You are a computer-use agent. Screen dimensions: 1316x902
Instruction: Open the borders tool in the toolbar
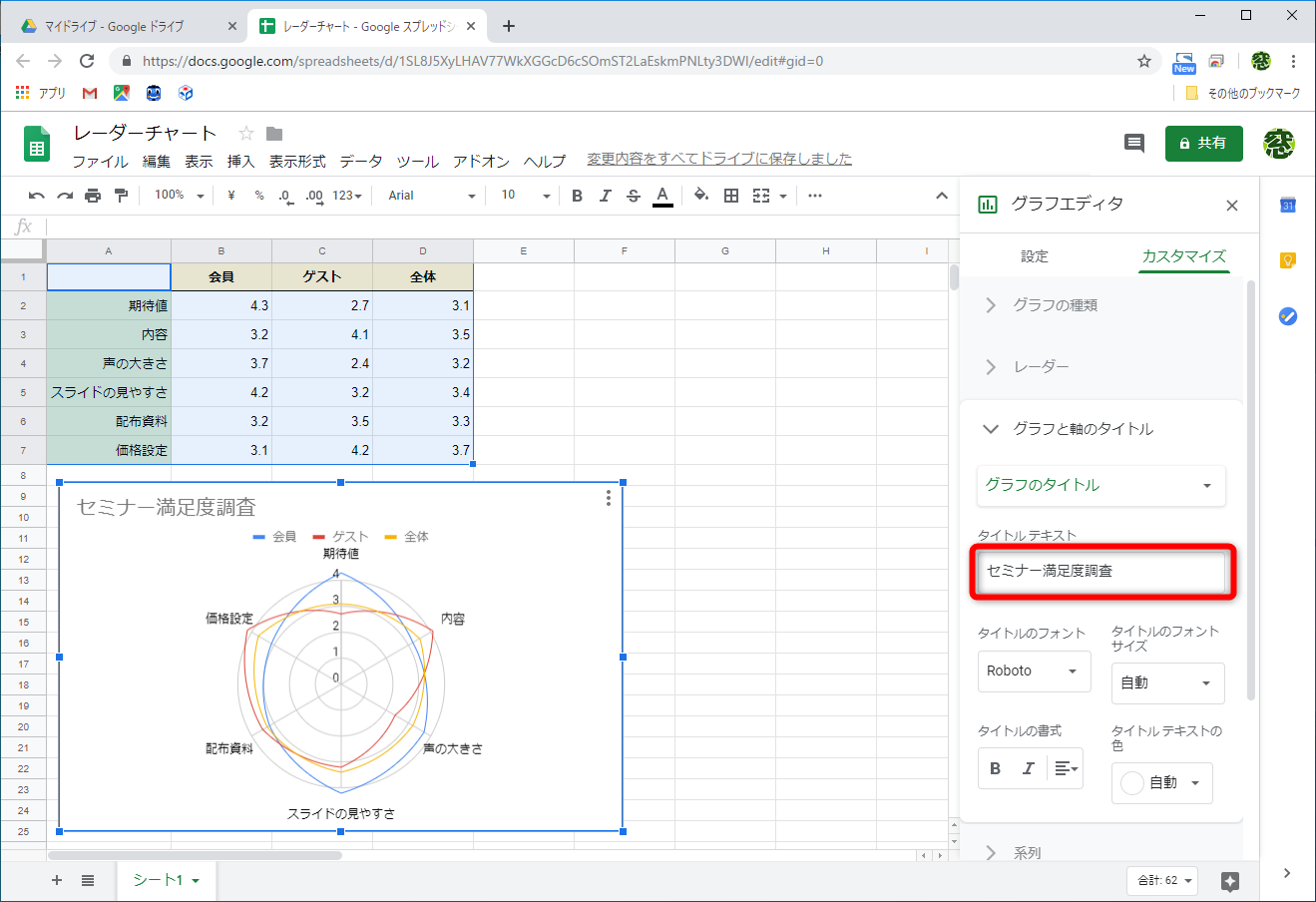(x=731, y=196)
